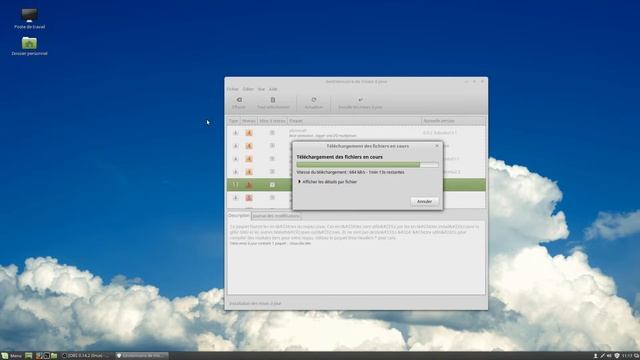Close the Téléchargement des fichiers dialog
The height and width of the screenshot is (360, 640).
437,146
